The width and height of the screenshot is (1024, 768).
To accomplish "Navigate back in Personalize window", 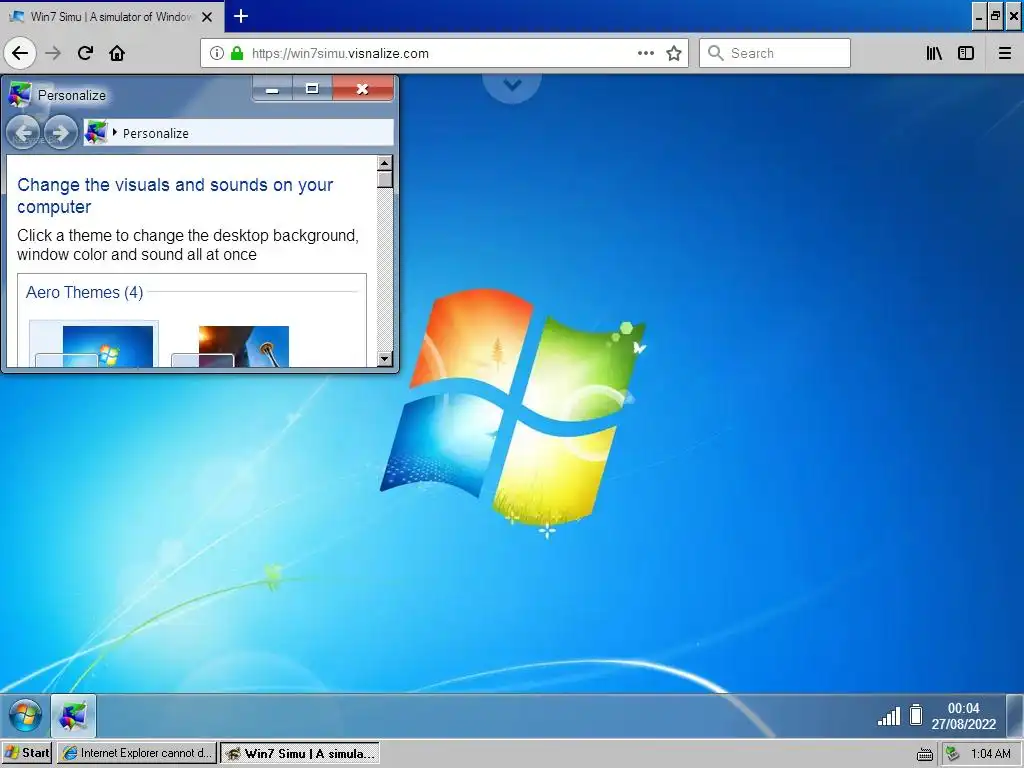I will tap(23, 133).
